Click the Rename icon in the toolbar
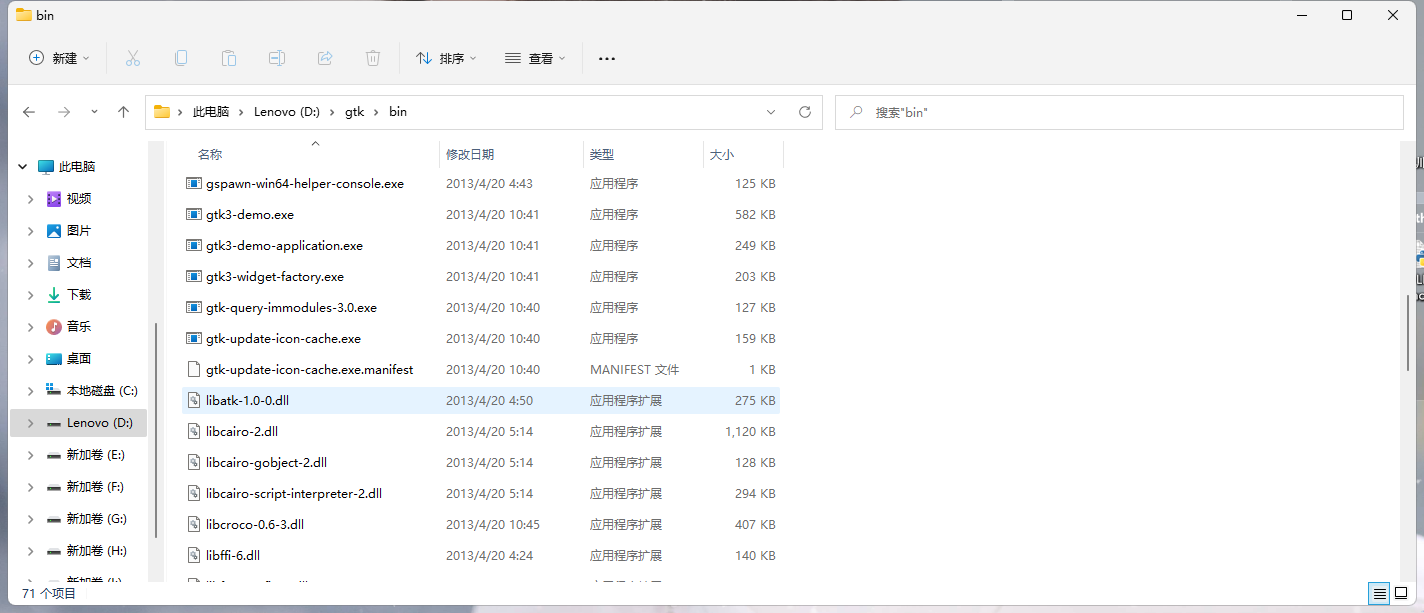 coord(277,58)
